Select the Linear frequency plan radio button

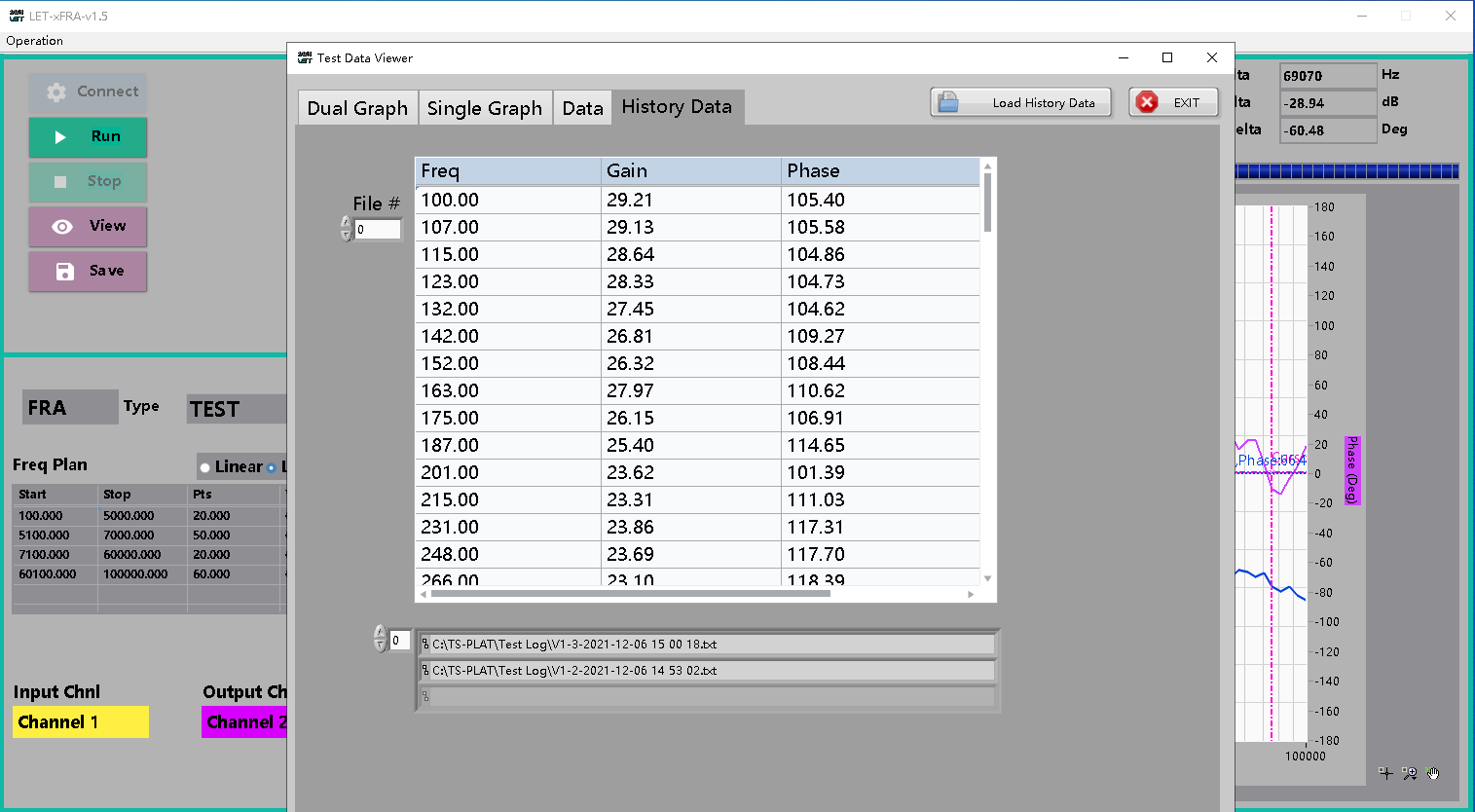click(205, 468)
